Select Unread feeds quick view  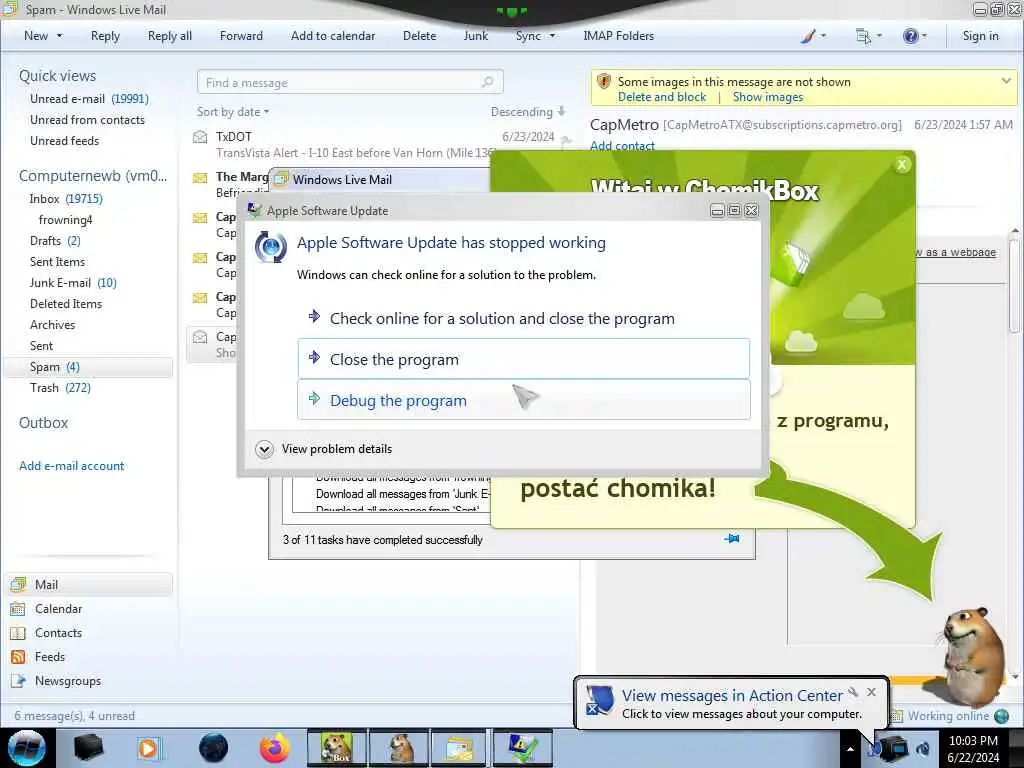(65, 140)
